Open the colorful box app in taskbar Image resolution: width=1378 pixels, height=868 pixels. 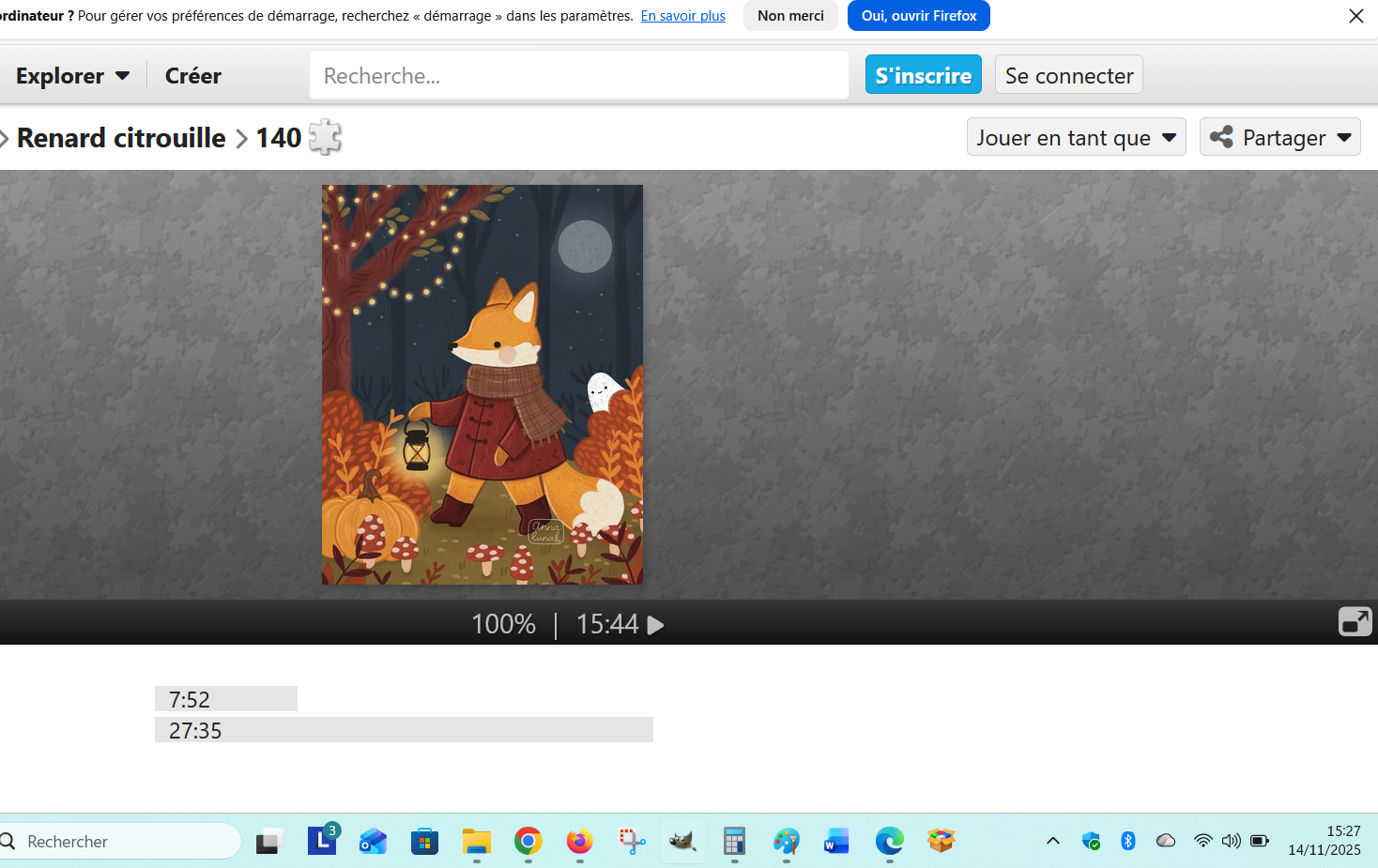coord(941,842)
